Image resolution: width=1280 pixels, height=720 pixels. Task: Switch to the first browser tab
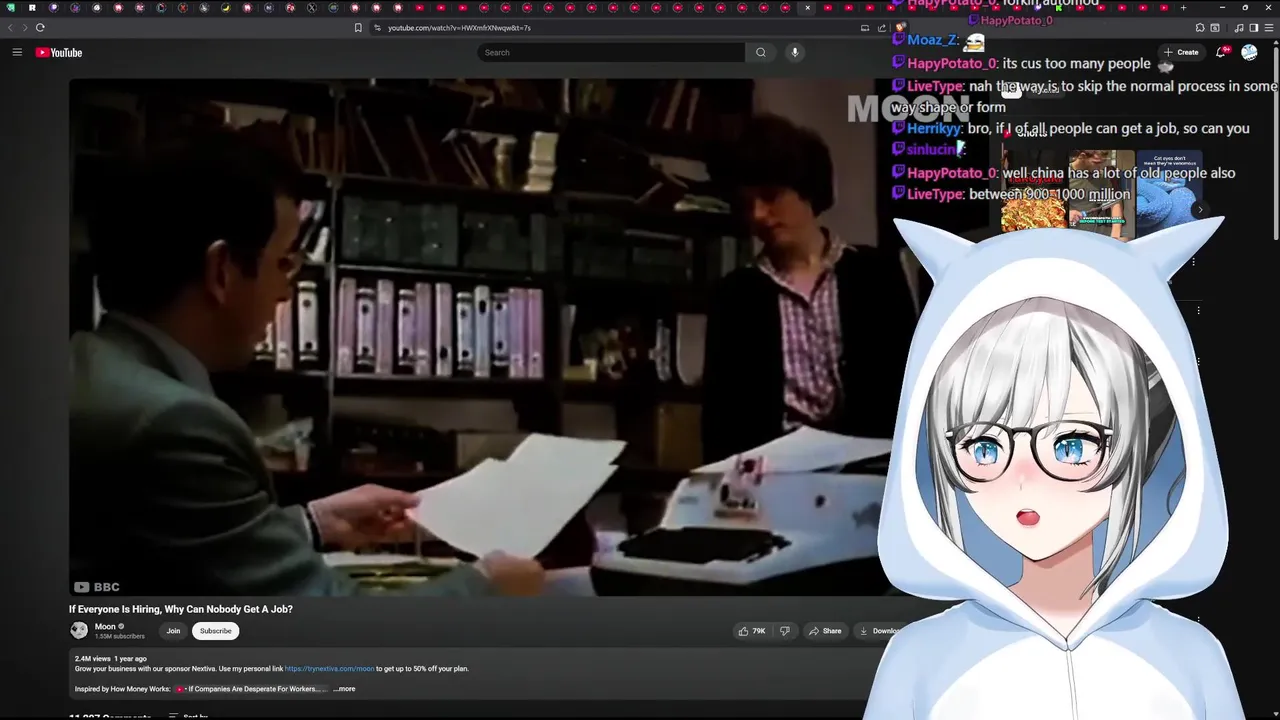tap(11, 8)
